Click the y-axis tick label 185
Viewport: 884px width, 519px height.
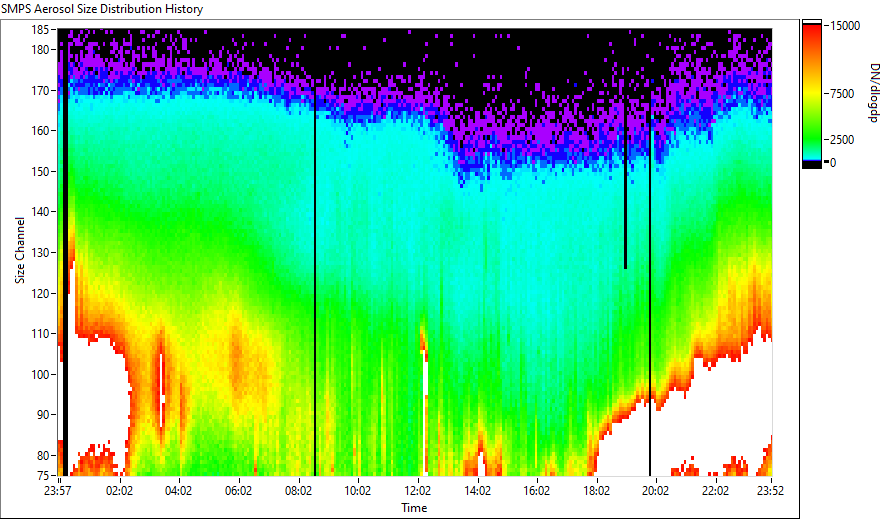(40, 29)
